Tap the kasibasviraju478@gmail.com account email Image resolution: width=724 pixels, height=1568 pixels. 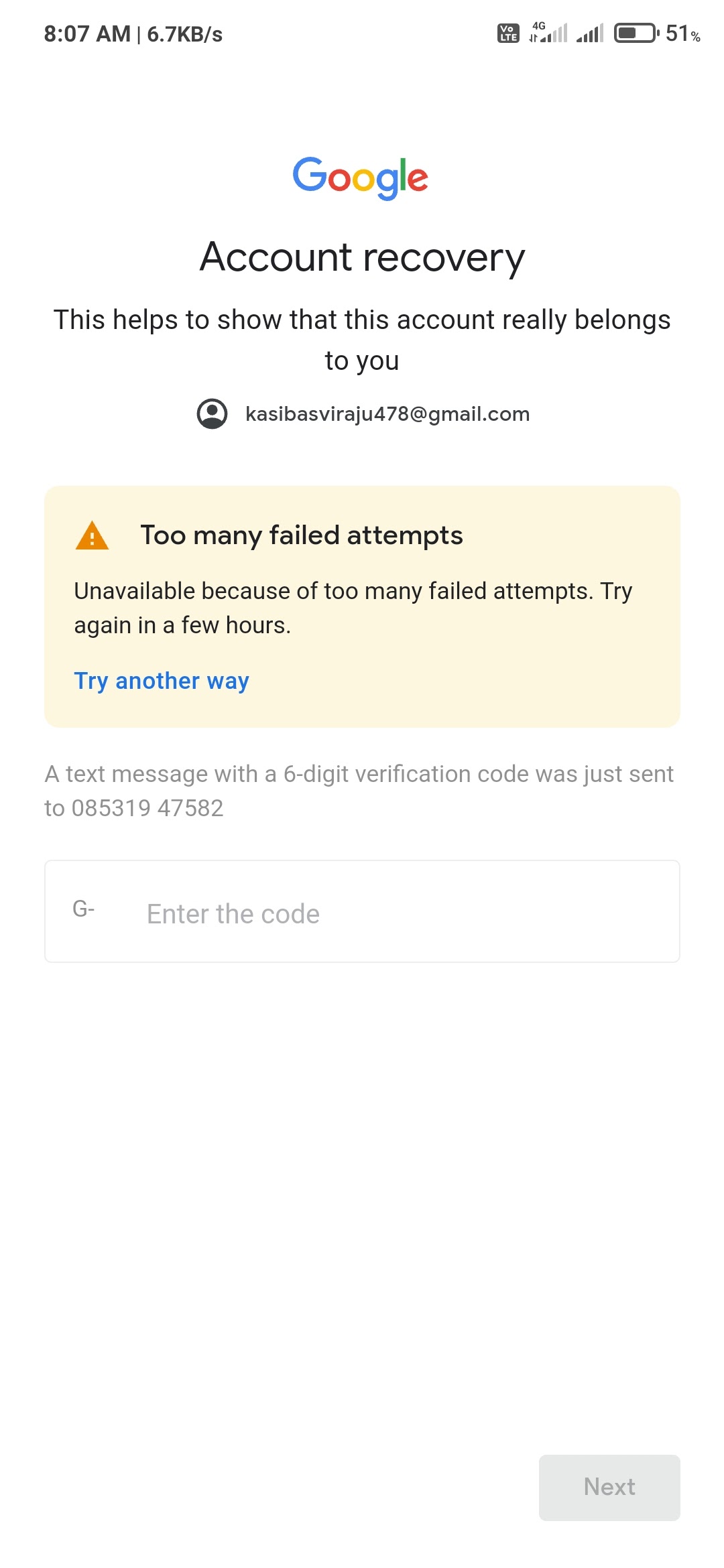[387, 414]
